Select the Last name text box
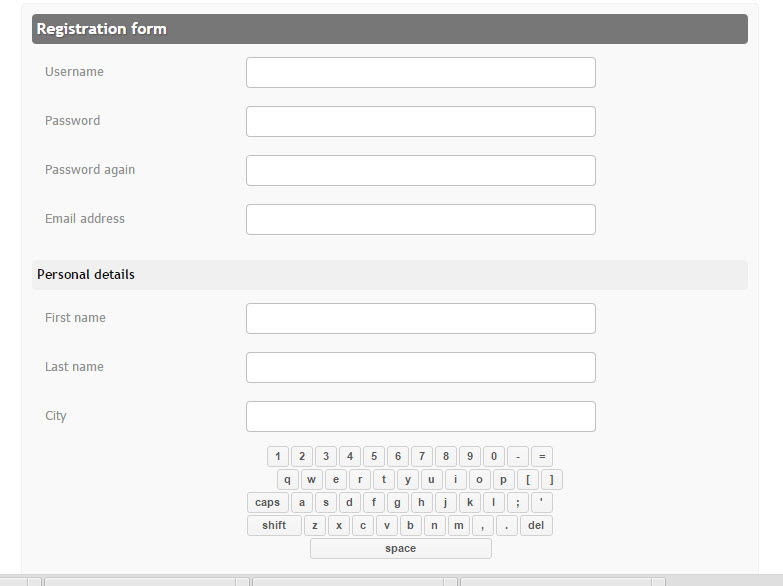Viewport: 783px width, 586px height. click(420, 367)
